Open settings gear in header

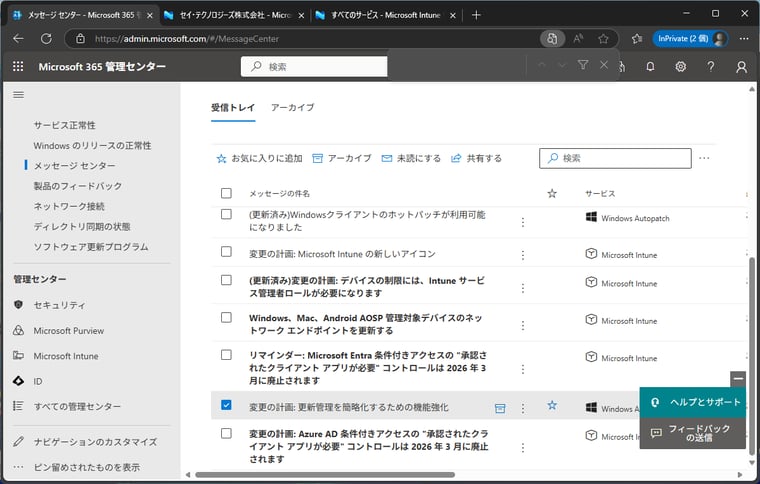click(681, 66)
